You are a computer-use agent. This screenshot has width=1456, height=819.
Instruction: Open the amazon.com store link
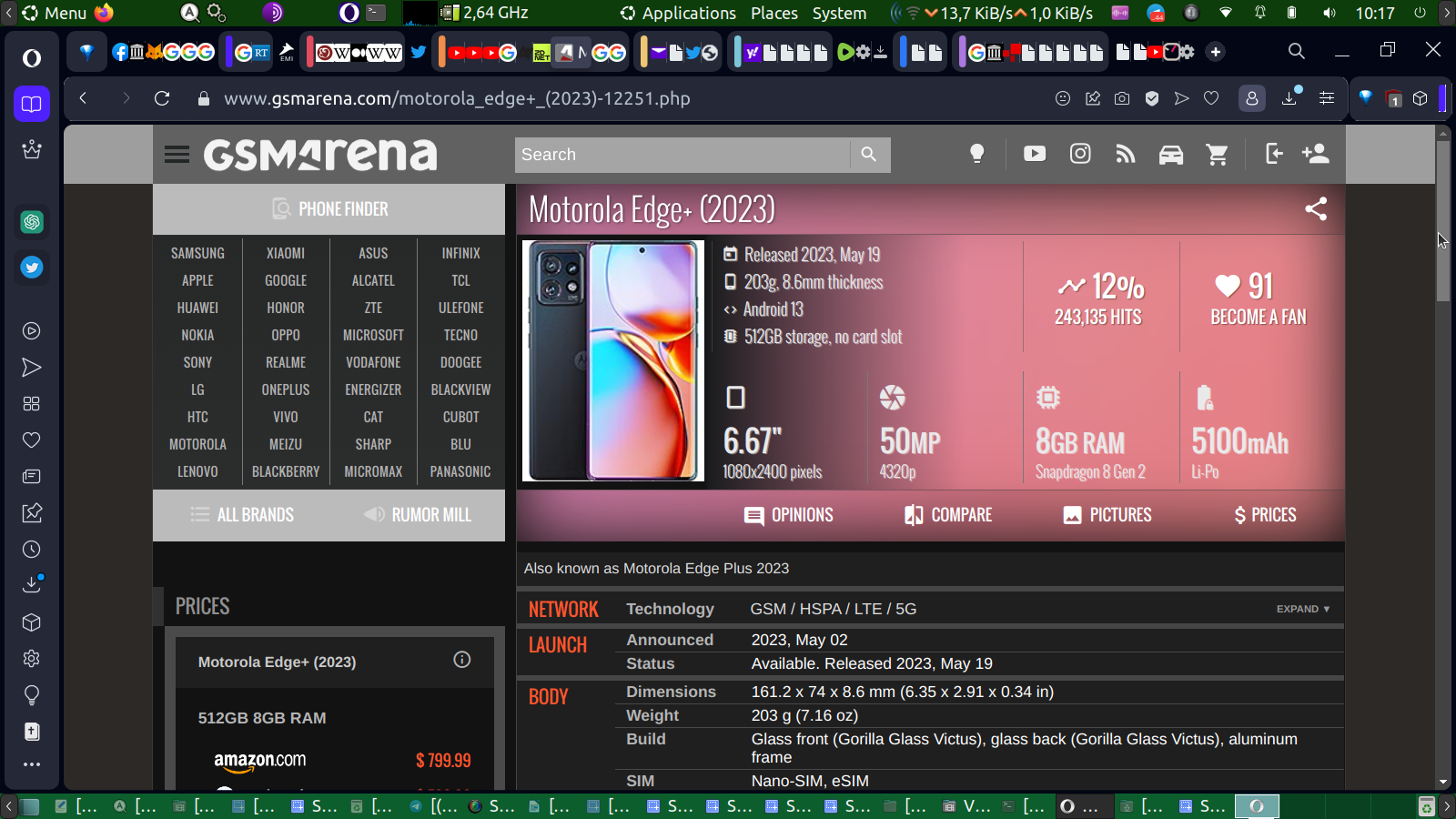pyautogui.click(x=260, y=761)
